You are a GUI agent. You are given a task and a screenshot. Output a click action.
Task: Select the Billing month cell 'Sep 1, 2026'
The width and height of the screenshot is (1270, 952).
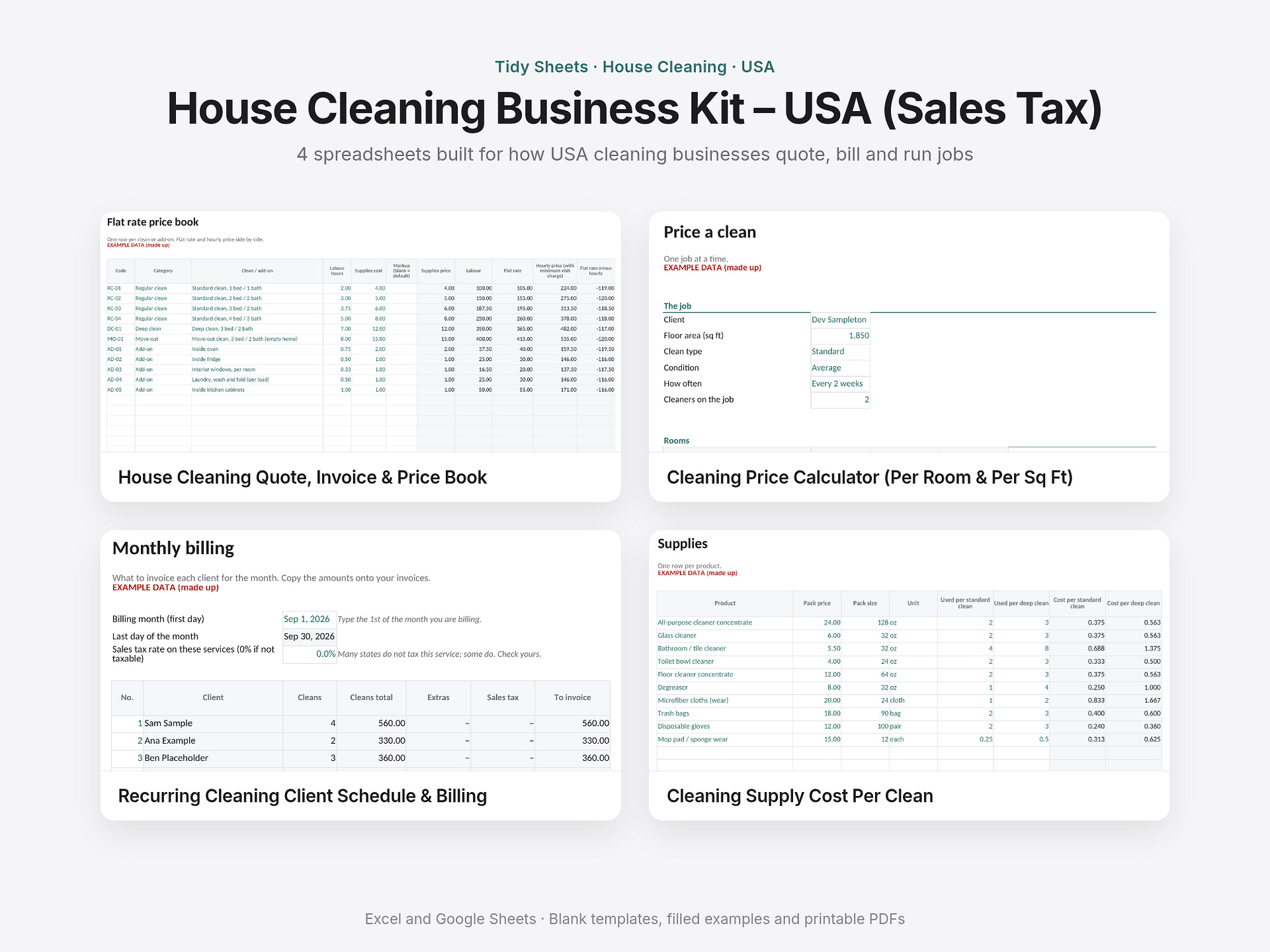tap(310, 619)
